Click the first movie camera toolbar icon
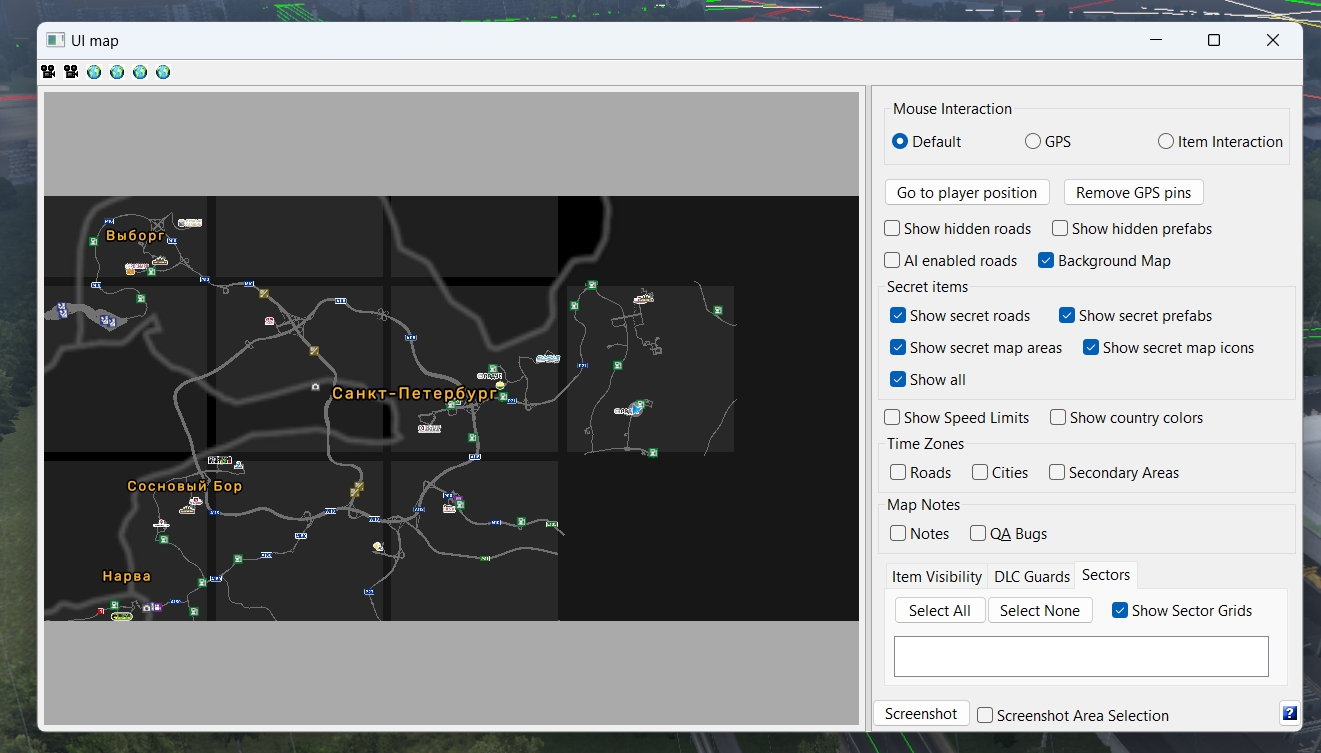Image resolution: width=1321 pixels, height=753 pixels. coord(48,72)
